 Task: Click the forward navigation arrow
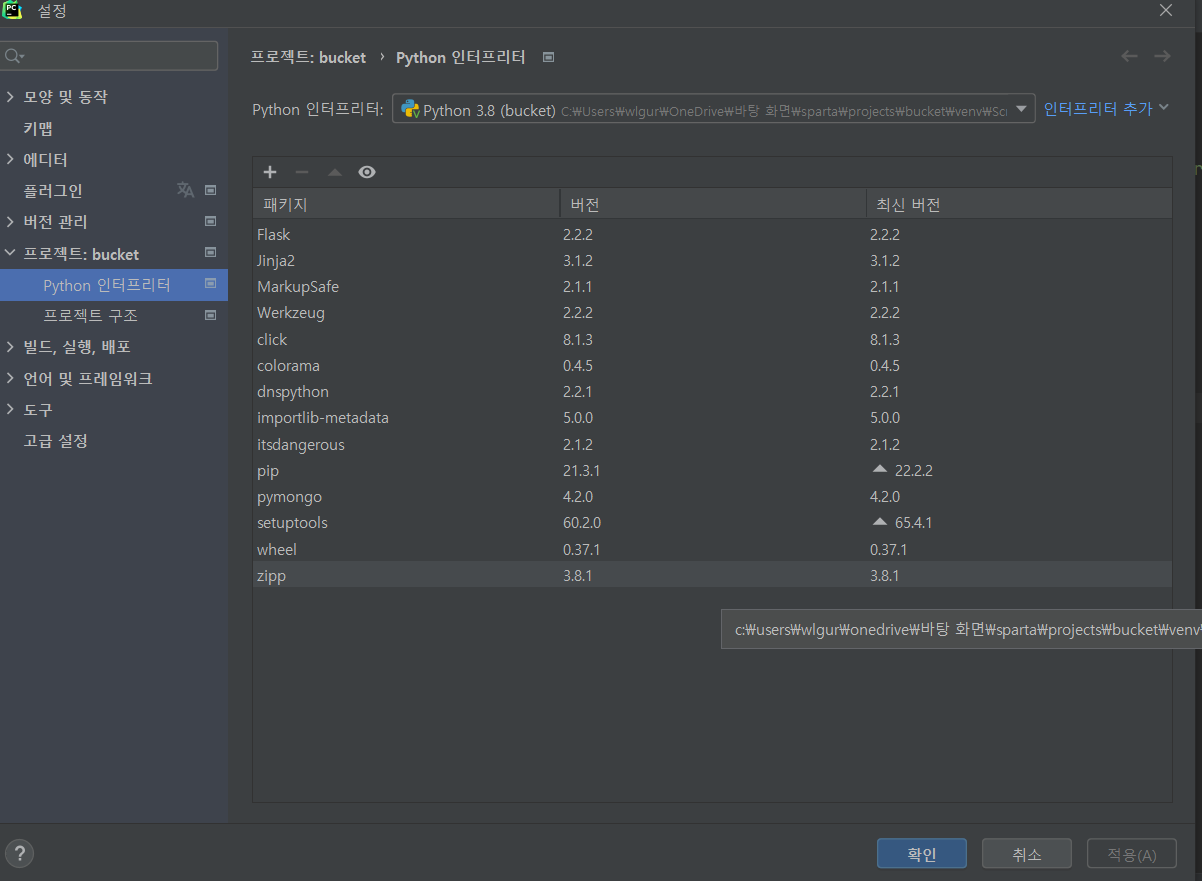click(x=1162, y=56)
